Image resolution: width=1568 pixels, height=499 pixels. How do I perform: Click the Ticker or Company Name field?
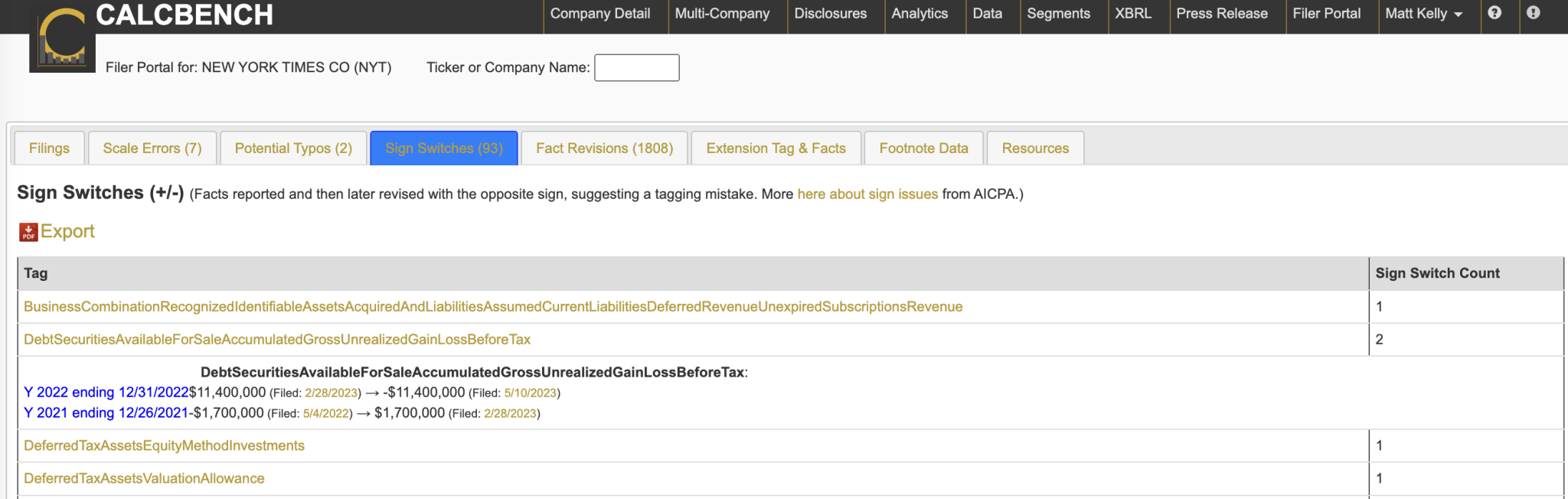(636, 67)
